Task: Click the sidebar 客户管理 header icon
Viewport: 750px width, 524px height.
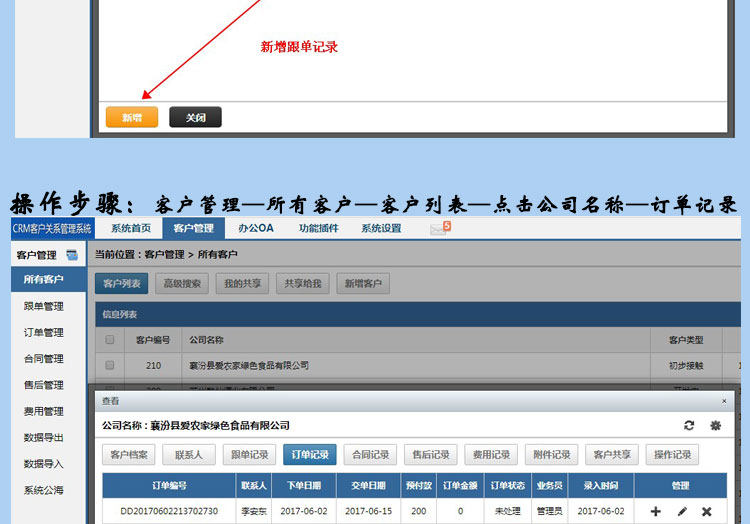Action: click(72, 255)
